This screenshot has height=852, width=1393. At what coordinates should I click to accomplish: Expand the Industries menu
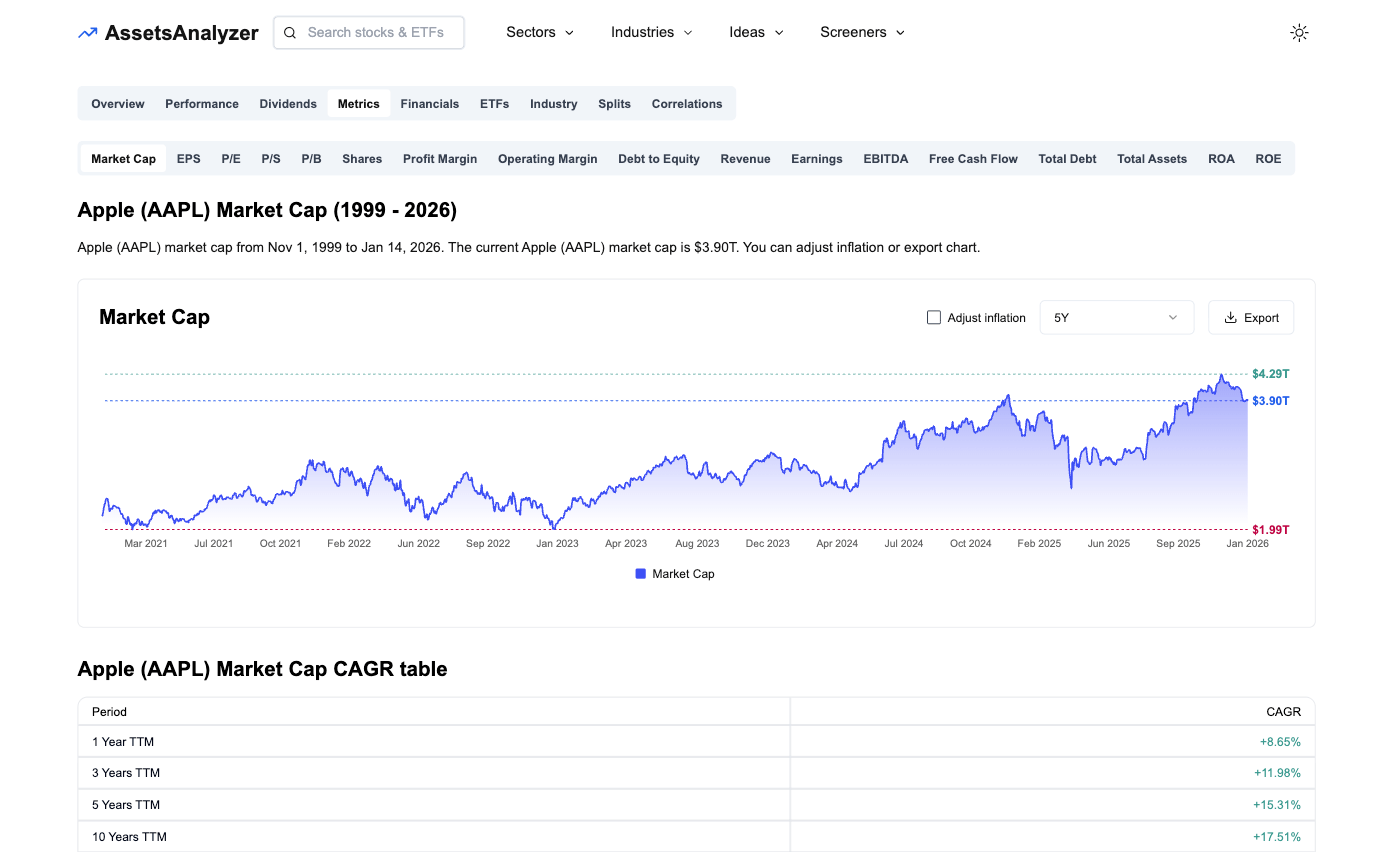point(652,33)
